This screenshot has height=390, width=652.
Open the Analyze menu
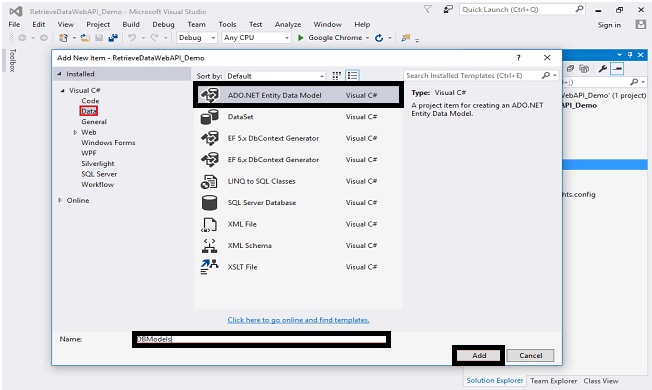point(288,25)
